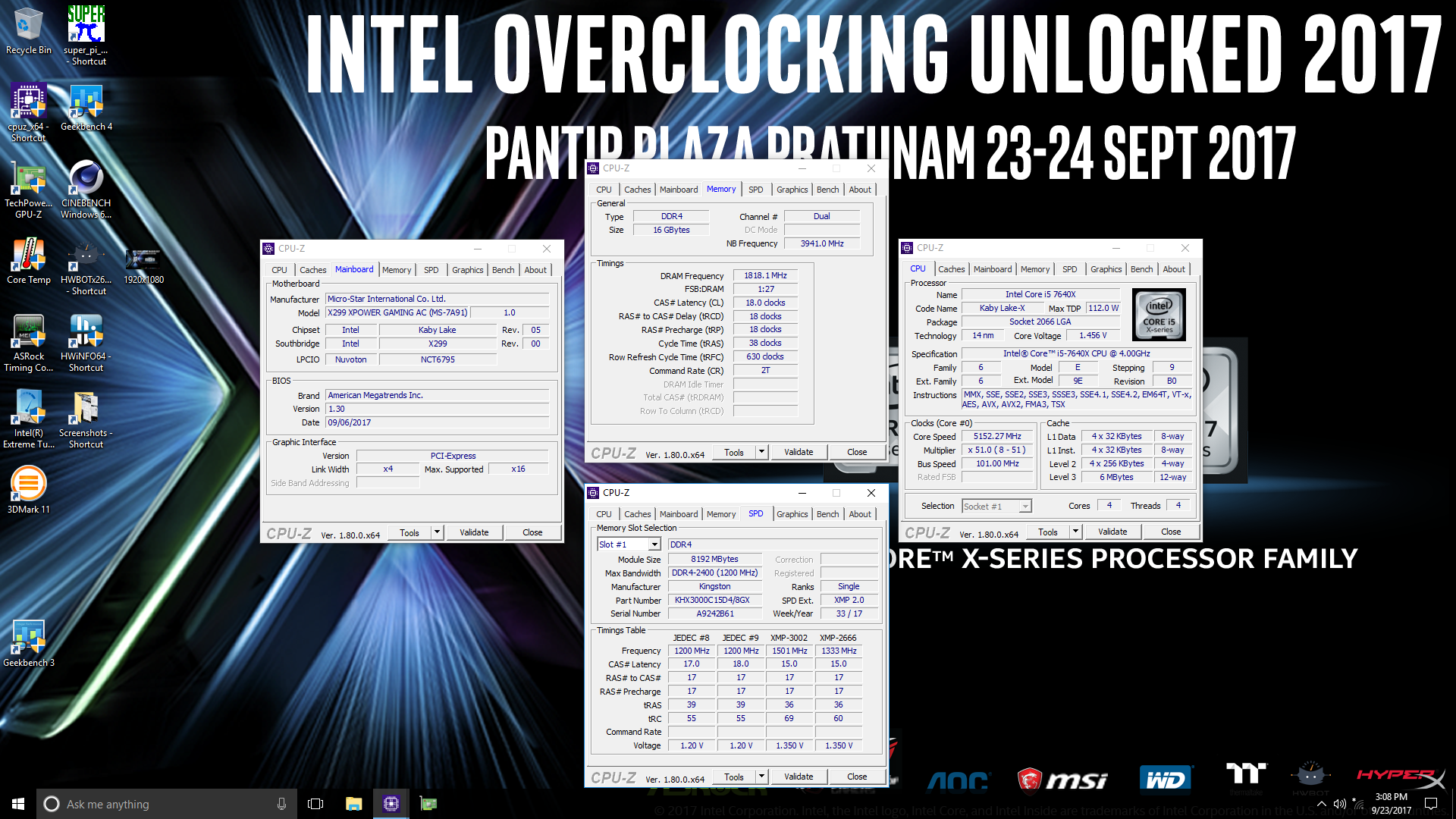The height and width of the screenshot is (819, 1456).
Task: Open Core Temp desktop icon
Action: 29,261
